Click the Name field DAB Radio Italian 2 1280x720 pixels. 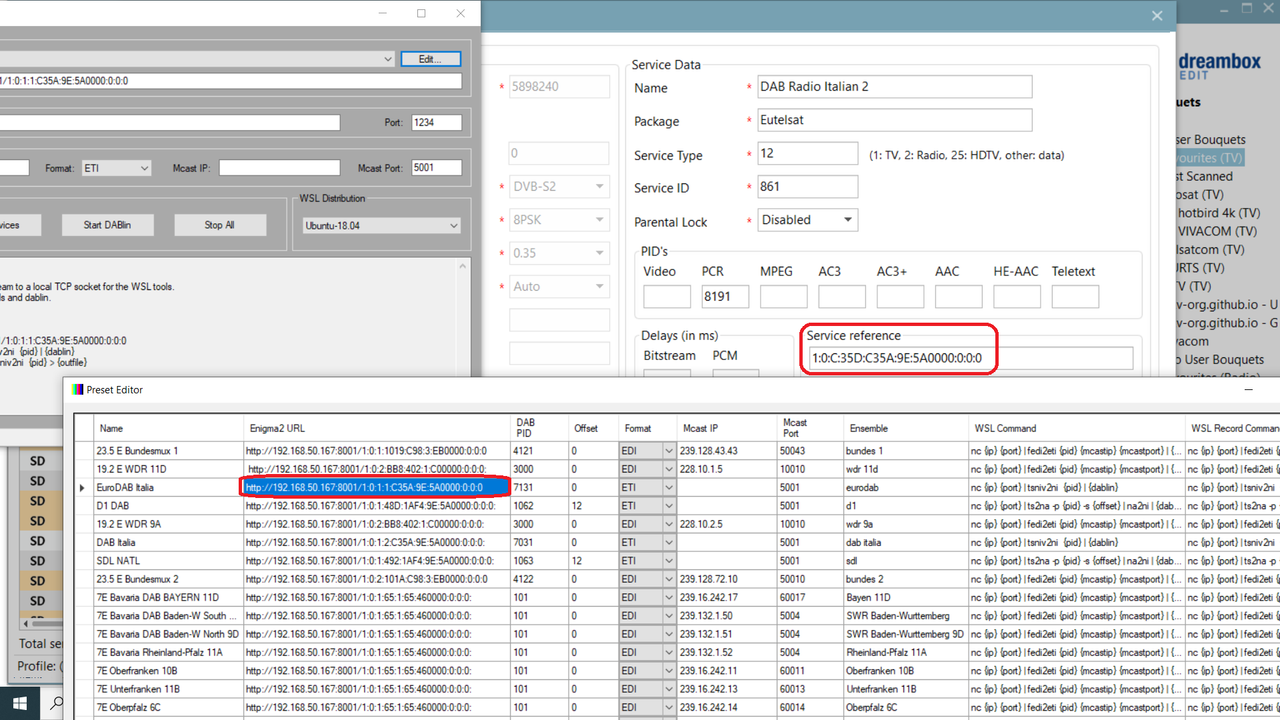[x=894, y=86]
